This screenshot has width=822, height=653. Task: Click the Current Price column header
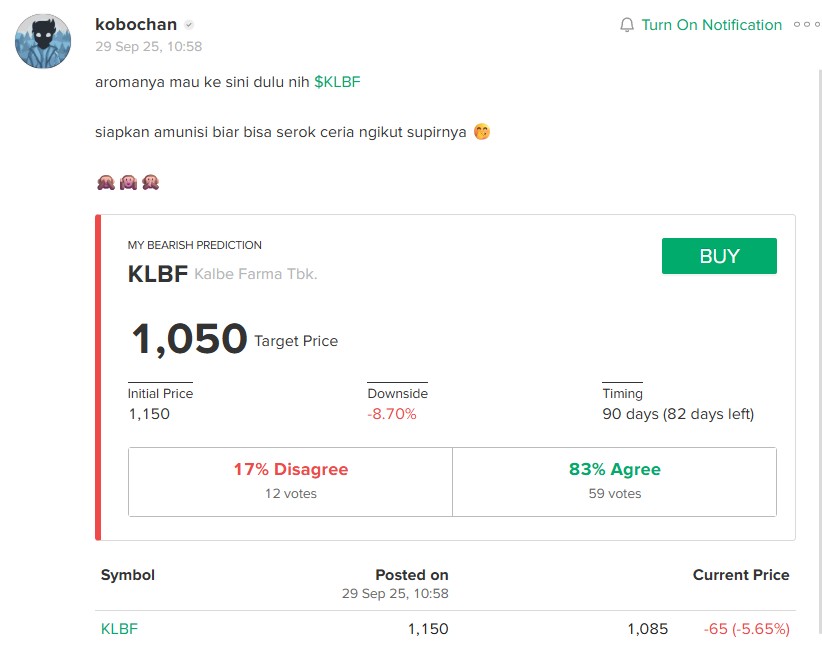coord(740,575)
